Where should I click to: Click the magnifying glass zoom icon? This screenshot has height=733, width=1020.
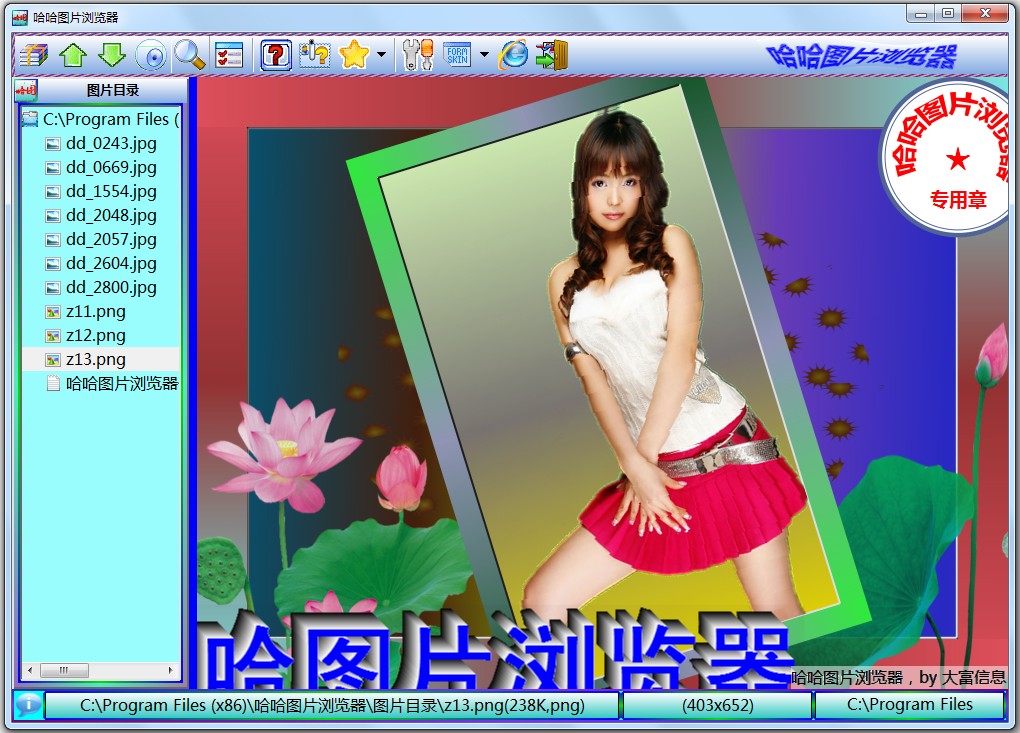pos(189,54)
